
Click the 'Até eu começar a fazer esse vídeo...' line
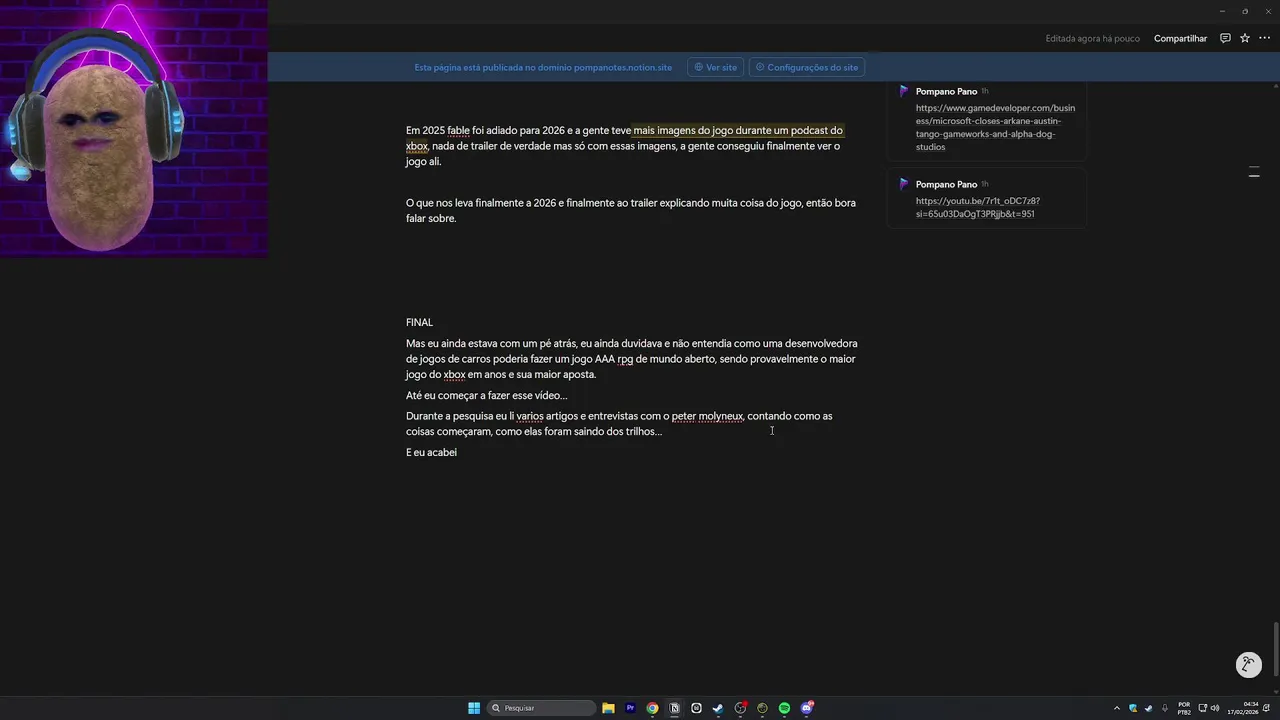[x=486, y=395]
